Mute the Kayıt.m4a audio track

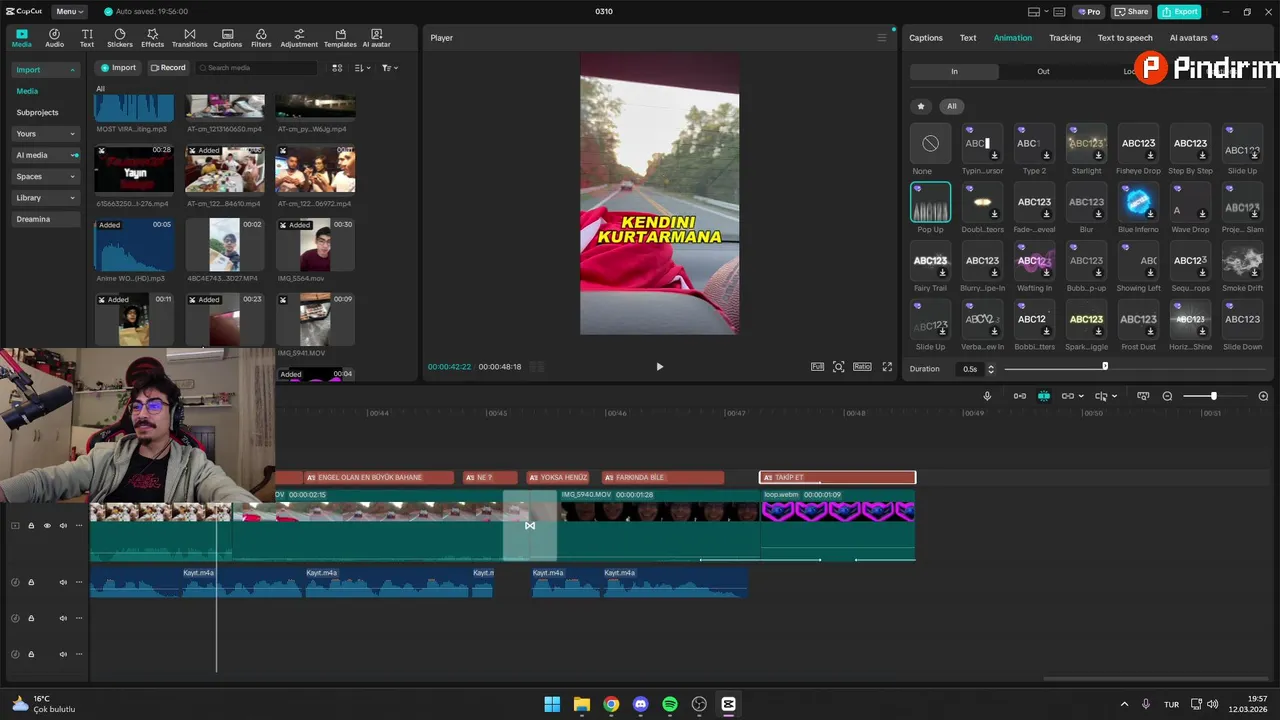click(63, 582)
